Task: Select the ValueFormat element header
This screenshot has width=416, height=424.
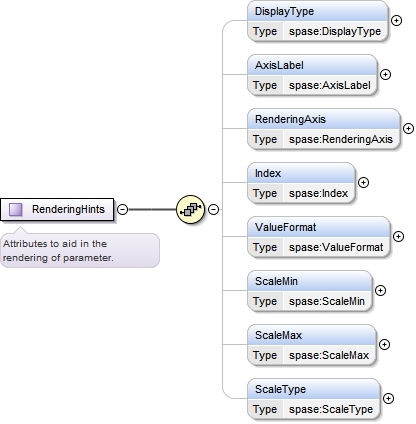Action: [319, 227]
